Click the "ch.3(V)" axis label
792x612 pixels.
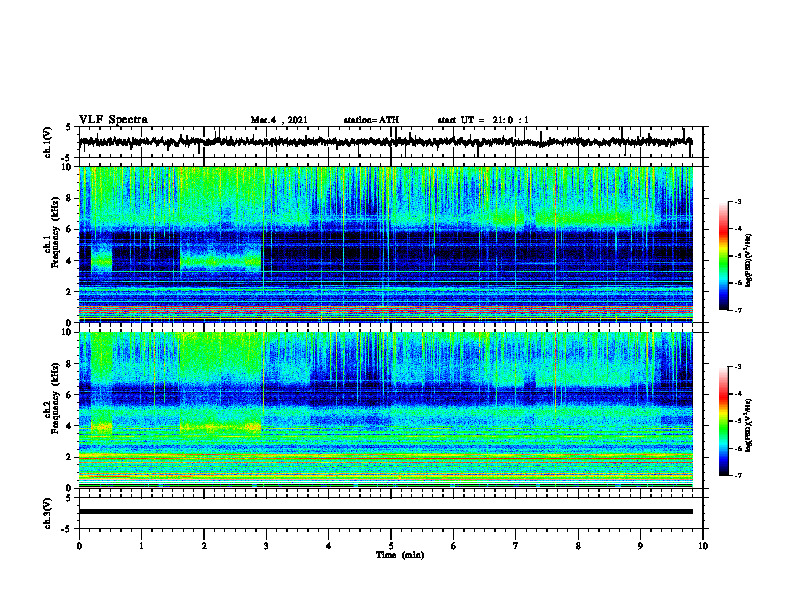tap(48, 513)
